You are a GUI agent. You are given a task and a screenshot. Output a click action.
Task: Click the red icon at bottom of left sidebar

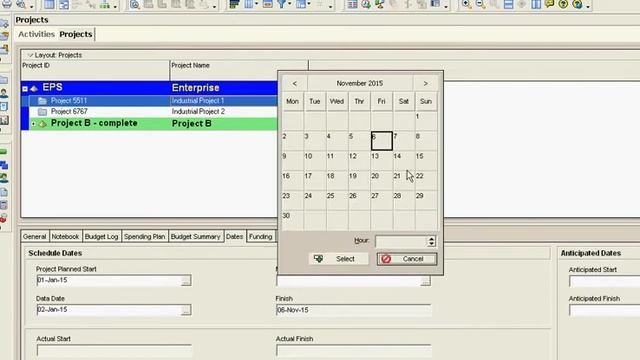point(3,218)
